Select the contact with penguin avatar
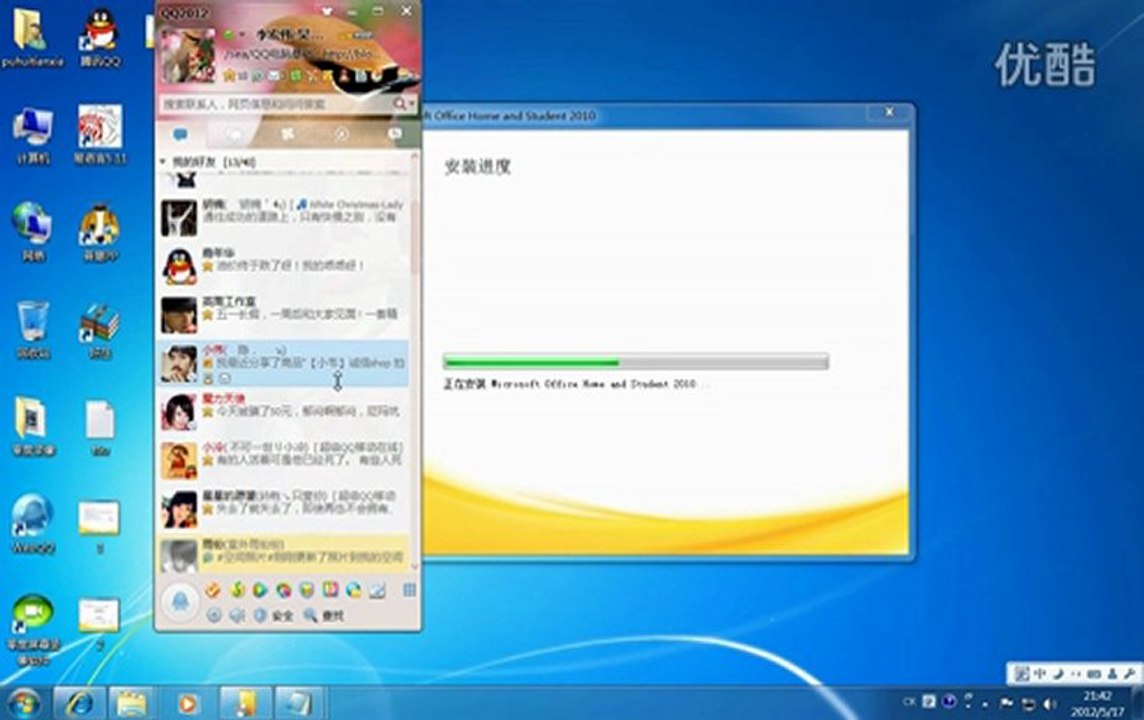This screenshot has height=720, width=1144. pos(283,266)
